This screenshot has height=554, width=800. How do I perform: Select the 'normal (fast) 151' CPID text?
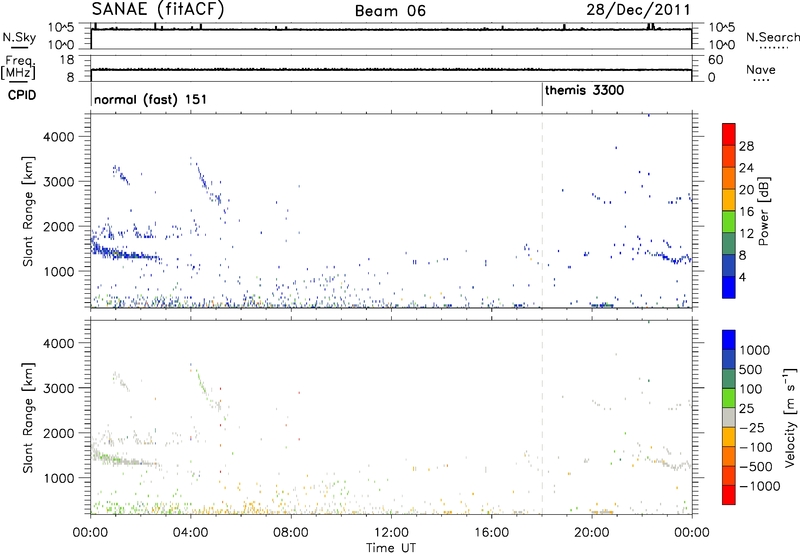[x=151, y=99]
